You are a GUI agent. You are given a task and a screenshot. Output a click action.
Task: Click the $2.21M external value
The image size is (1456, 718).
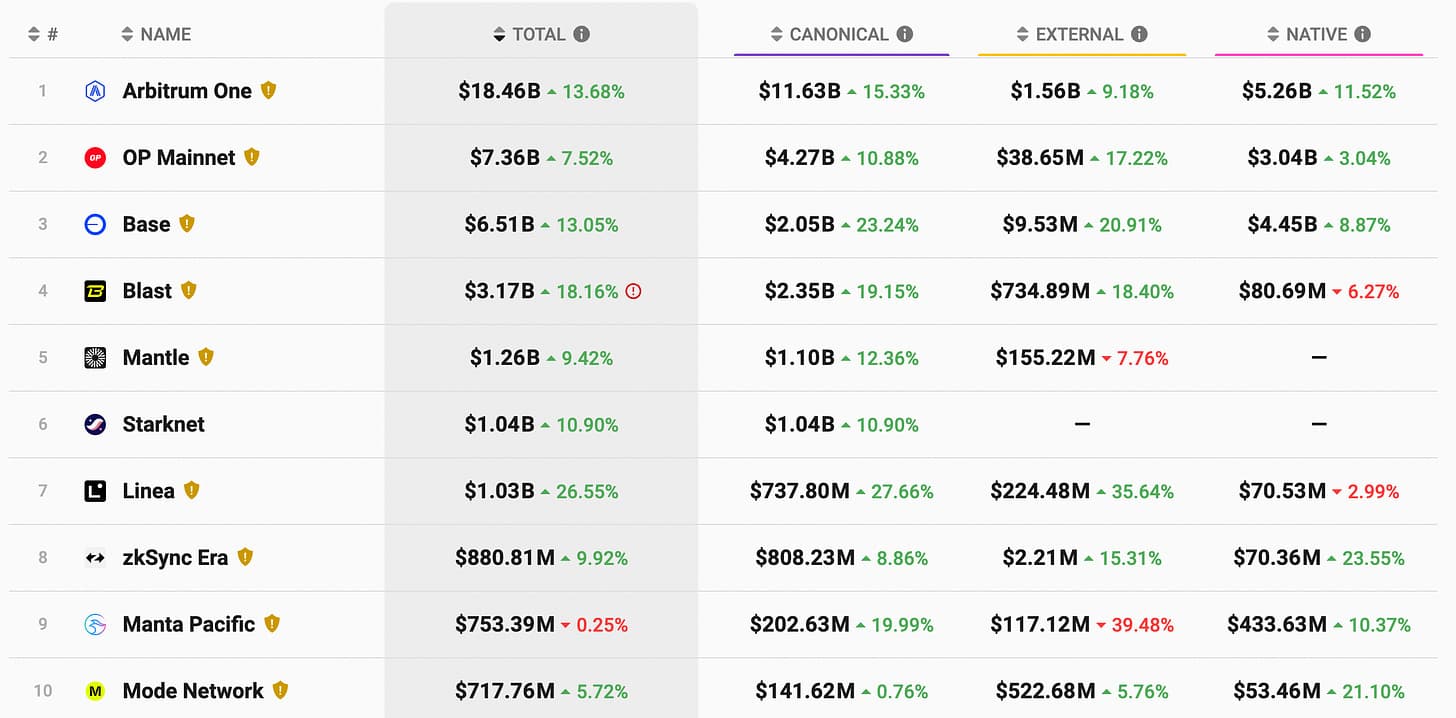[x=1040, y=558]
